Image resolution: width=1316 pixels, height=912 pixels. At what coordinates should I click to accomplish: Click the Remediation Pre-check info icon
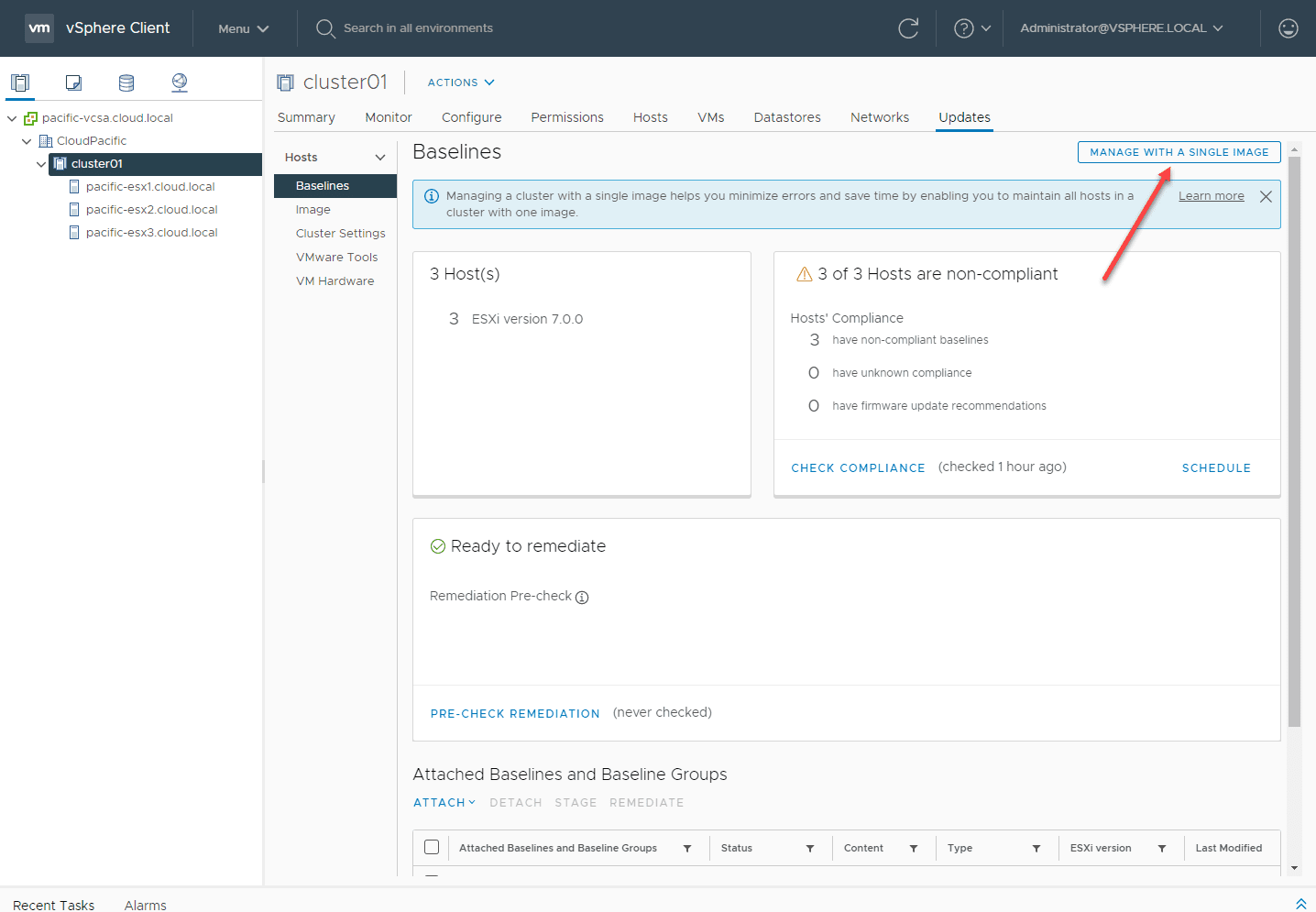582,598
